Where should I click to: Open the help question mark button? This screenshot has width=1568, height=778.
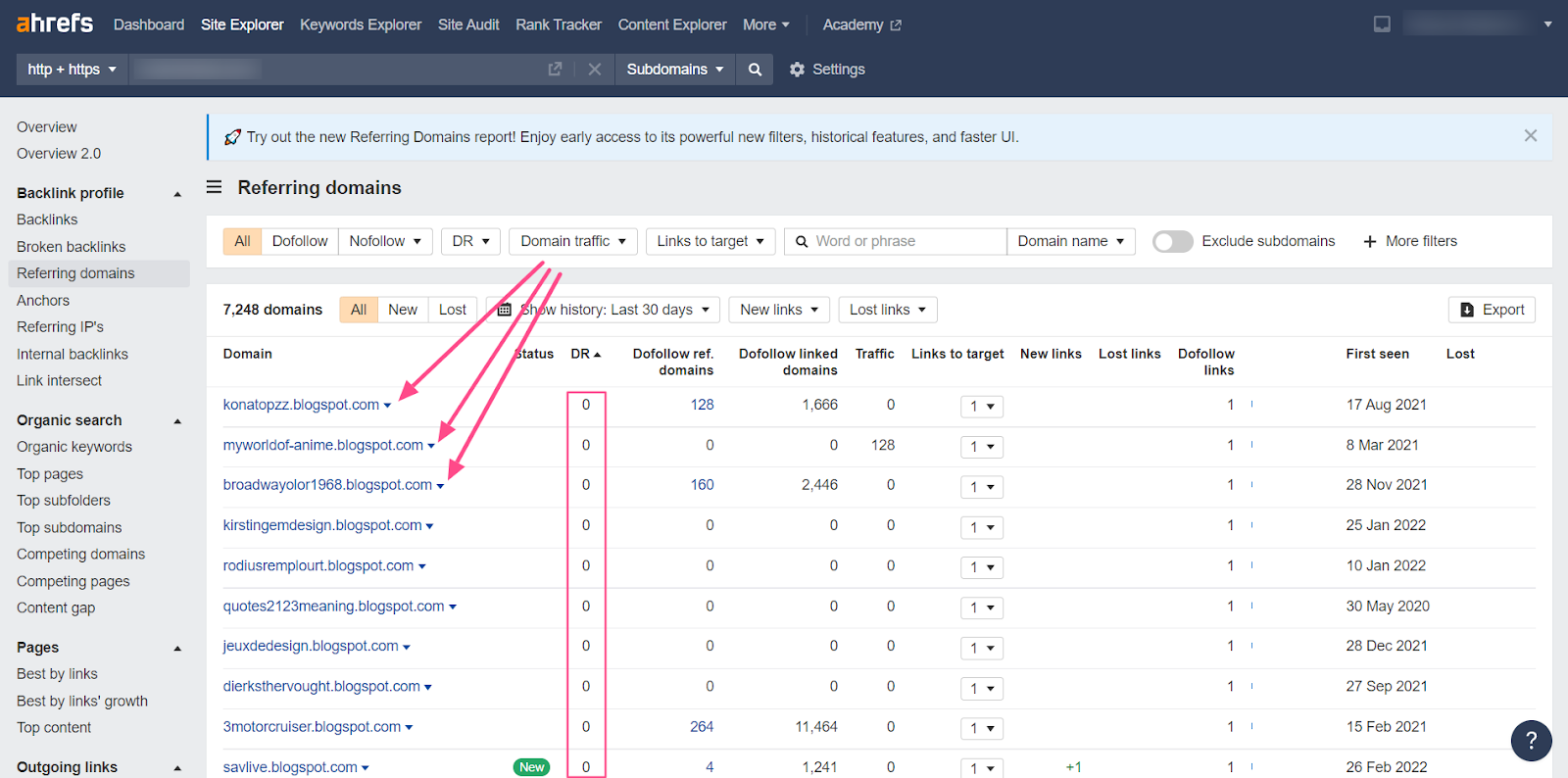point(1531,741)
